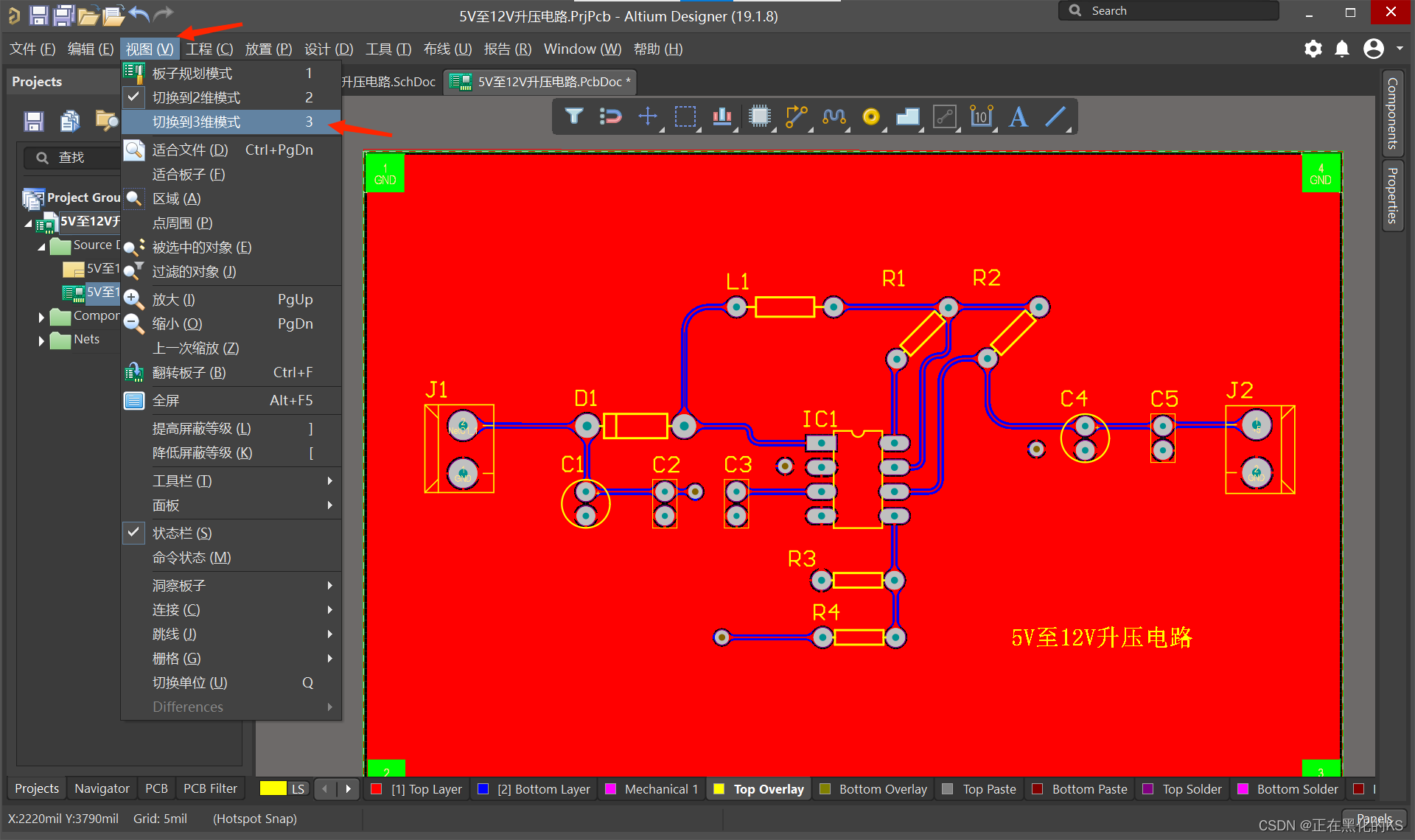The image size is (1415, 840).
Task: Click the selection filter funnel icon
Action: (573, 116)
